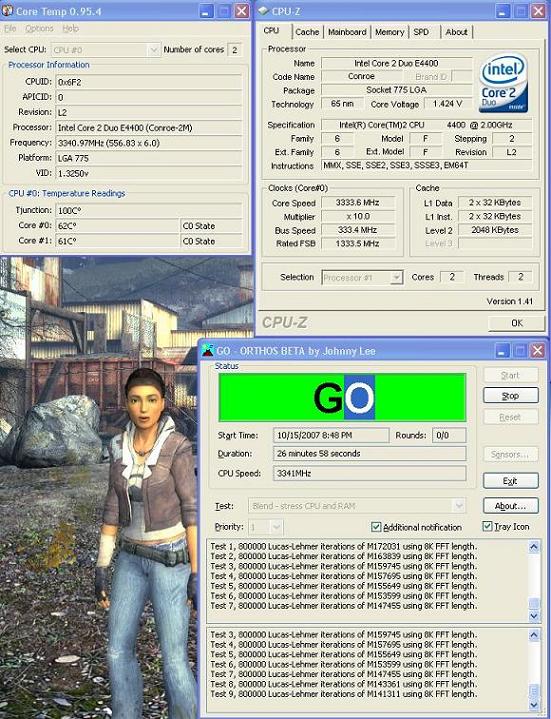Minimize the ORTHOS window
551x719 pixels.
tap(502, 351)
